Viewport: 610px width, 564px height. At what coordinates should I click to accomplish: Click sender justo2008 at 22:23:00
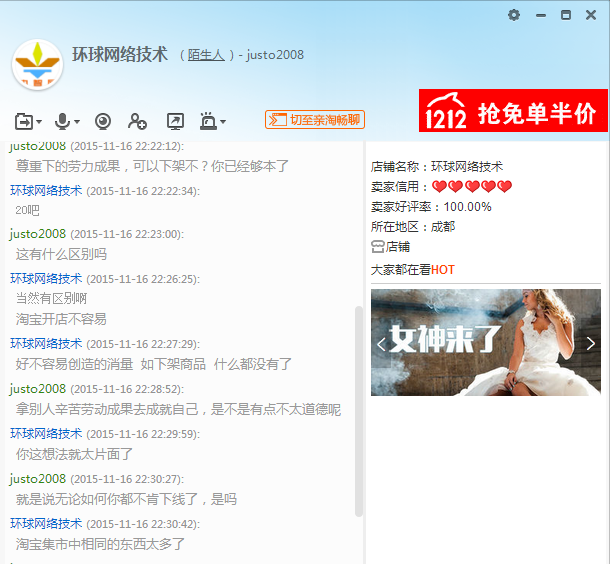click(x=38, y=234)
